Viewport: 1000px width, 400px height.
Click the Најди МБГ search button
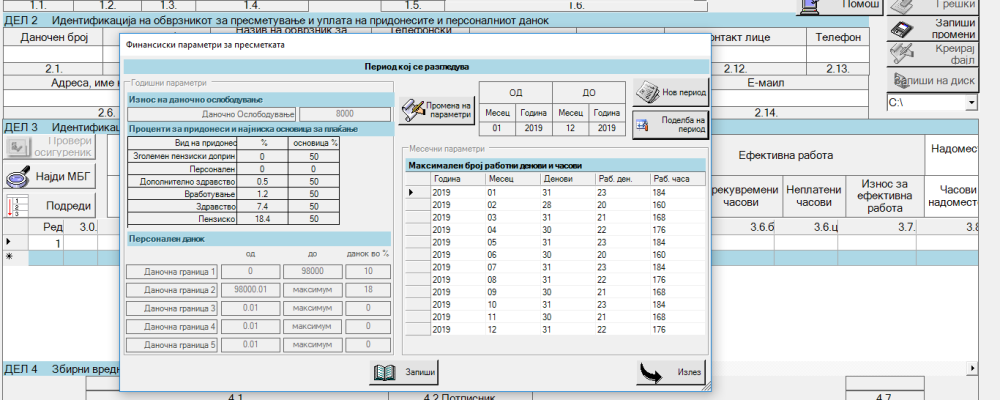coord(51,177)
